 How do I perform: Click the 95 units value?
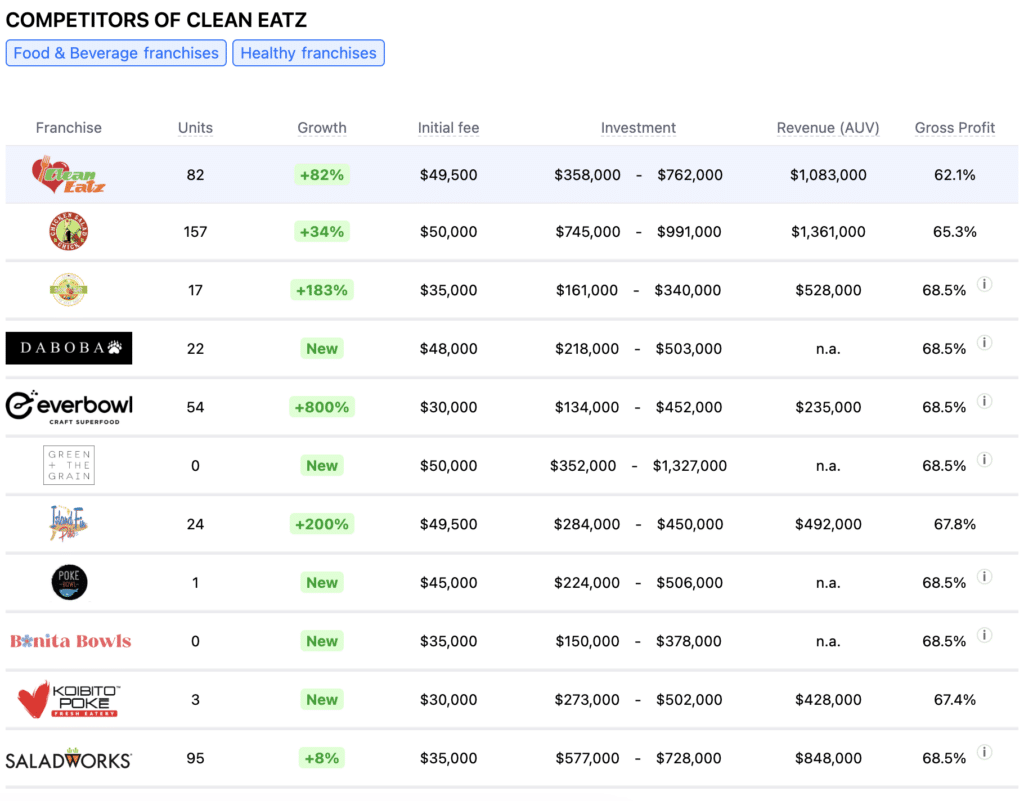pyautogui.click(x=195, y=759)
